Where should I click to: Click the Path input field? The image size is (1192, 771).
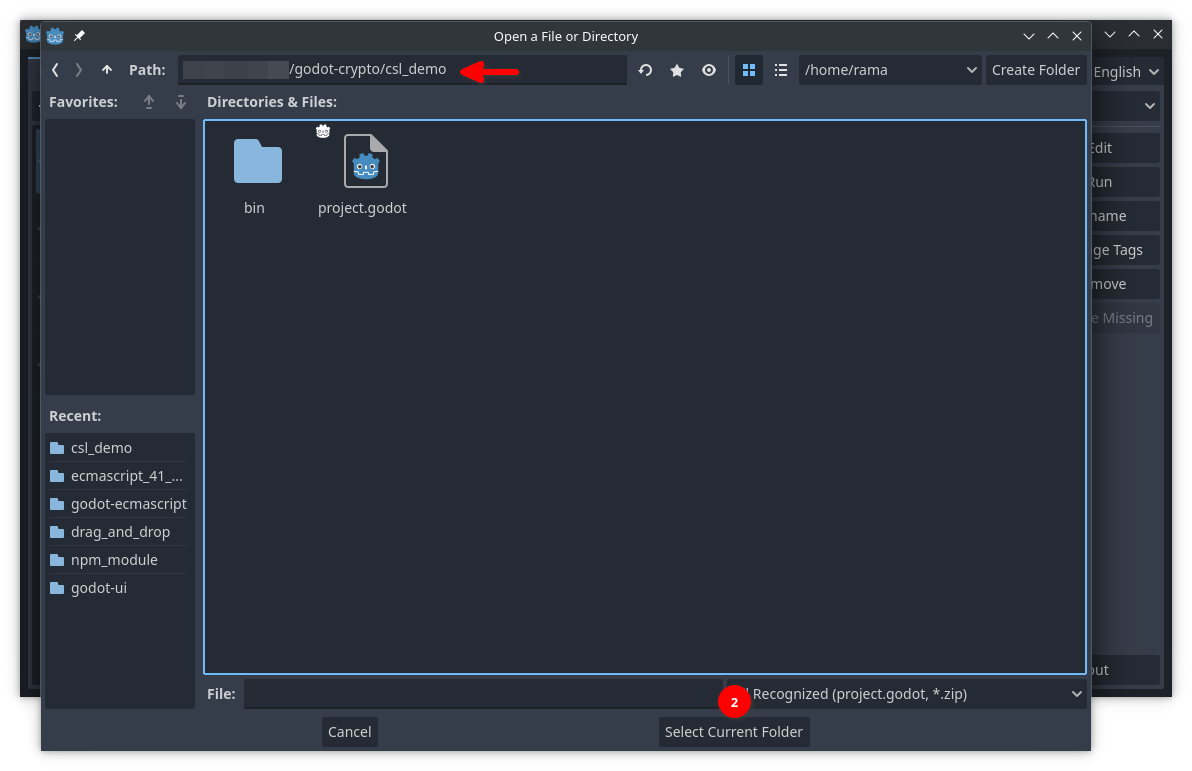(x=402, y=69)
